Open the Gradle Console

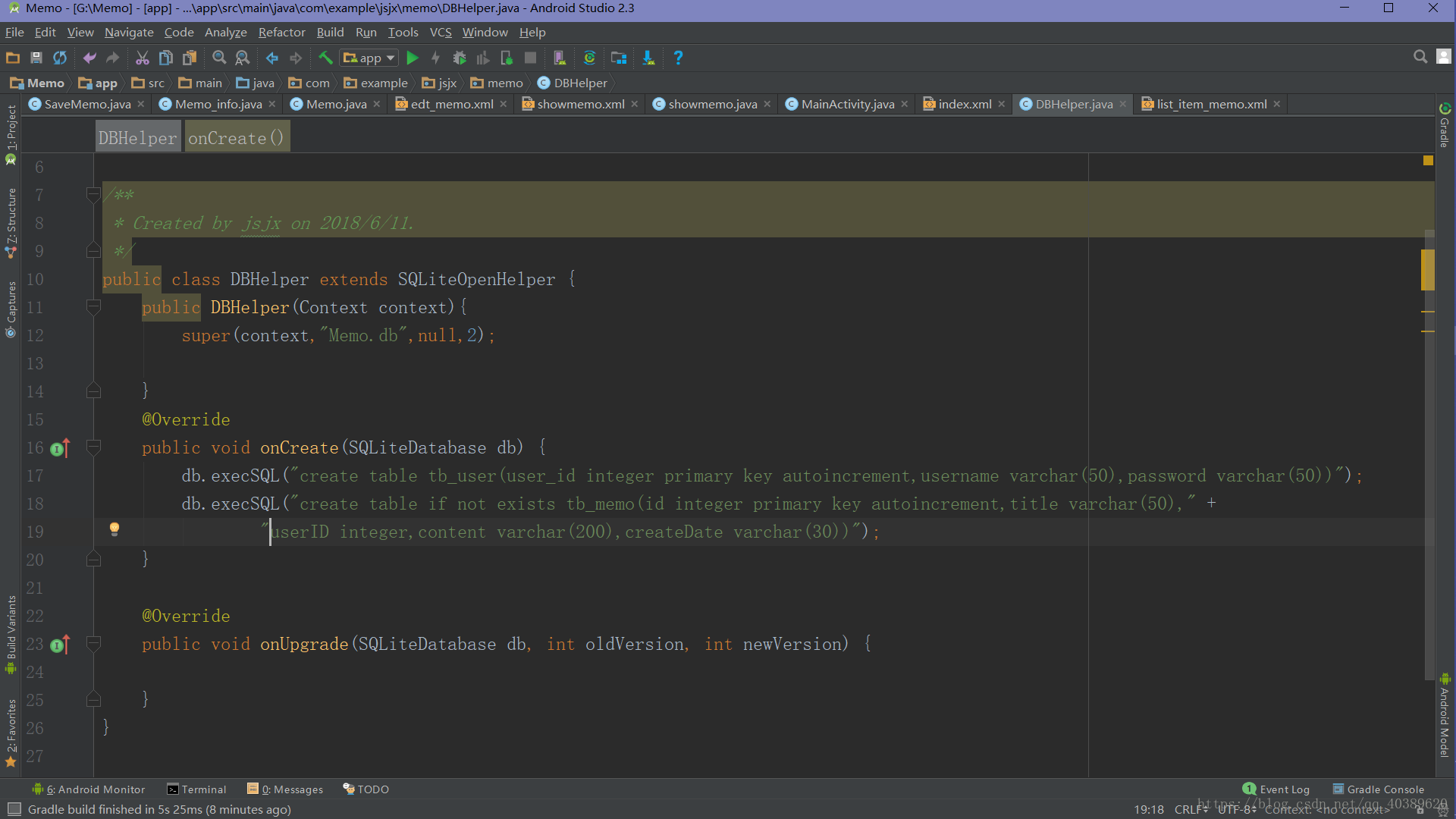(1379, 789)
